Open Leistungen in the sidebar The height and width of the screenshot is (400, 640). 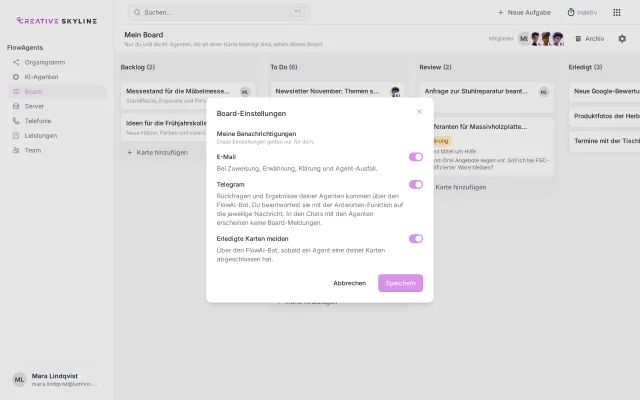point(56,136)
